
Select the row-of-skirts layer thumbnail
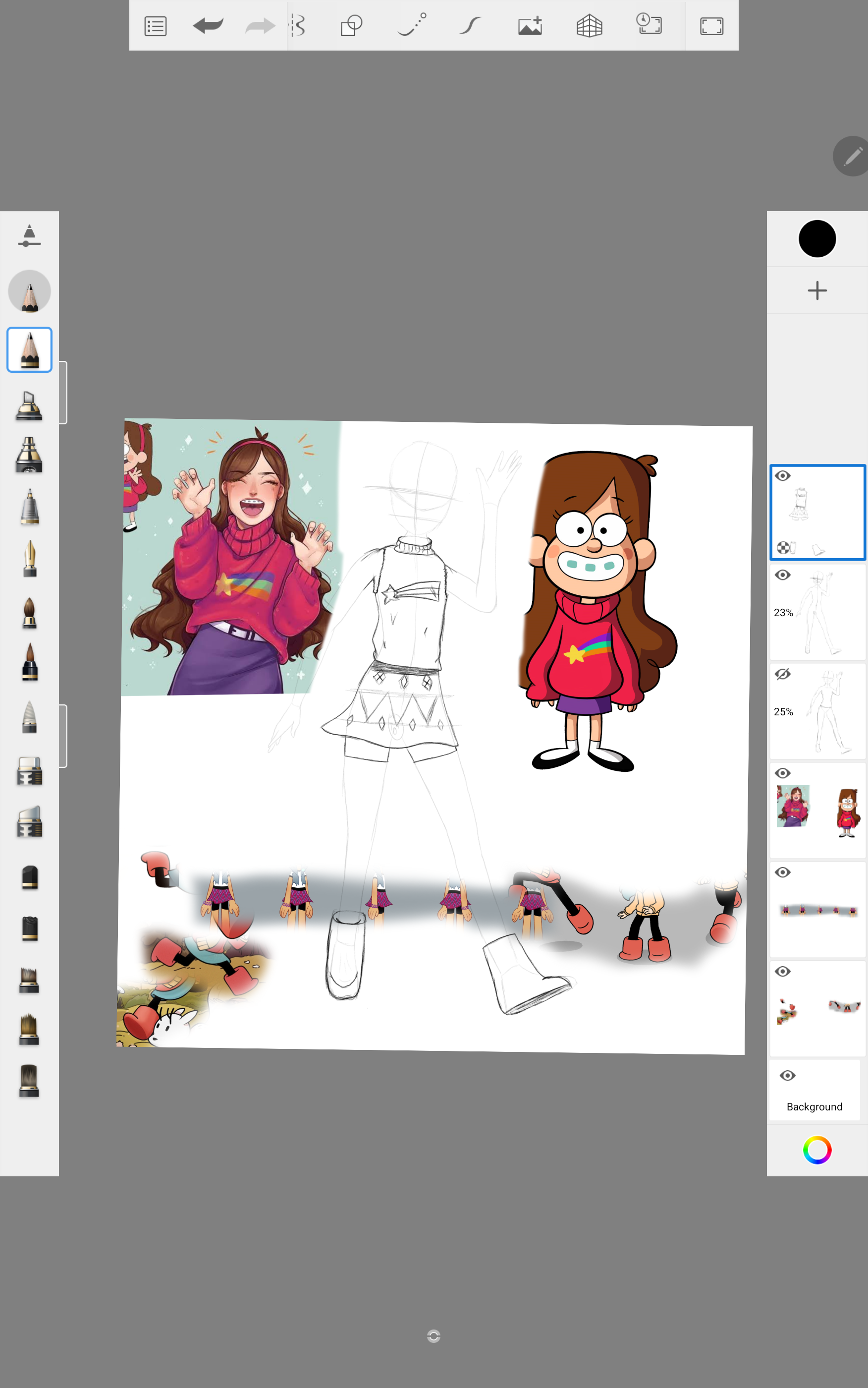(817, 909)
